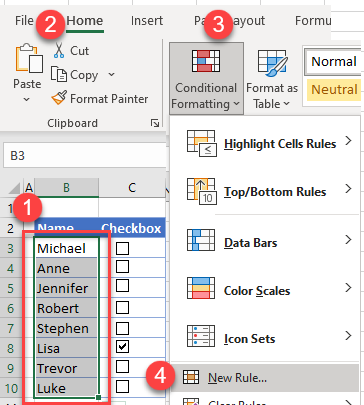Tick the checkbox next to Robert

(122, 307)
